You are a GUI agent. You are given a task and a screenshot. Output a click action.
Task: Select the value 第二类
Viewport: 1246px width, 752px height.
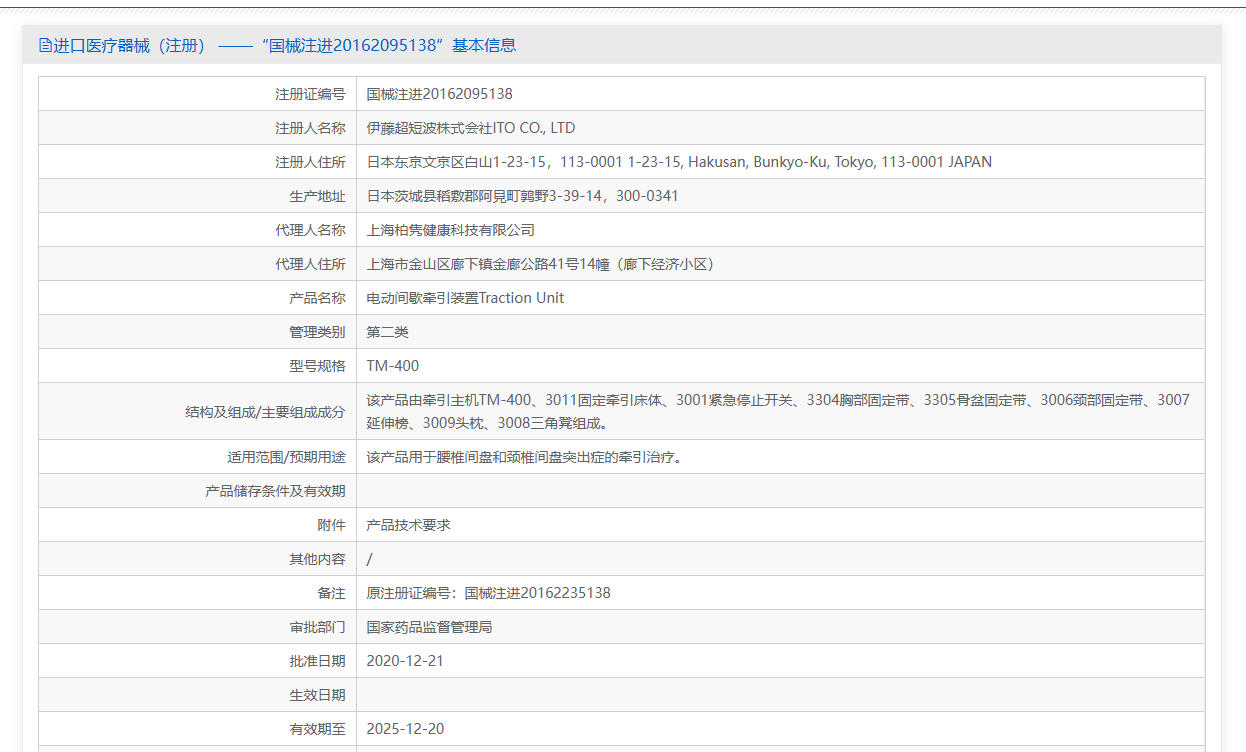click(x=387, y=332)
